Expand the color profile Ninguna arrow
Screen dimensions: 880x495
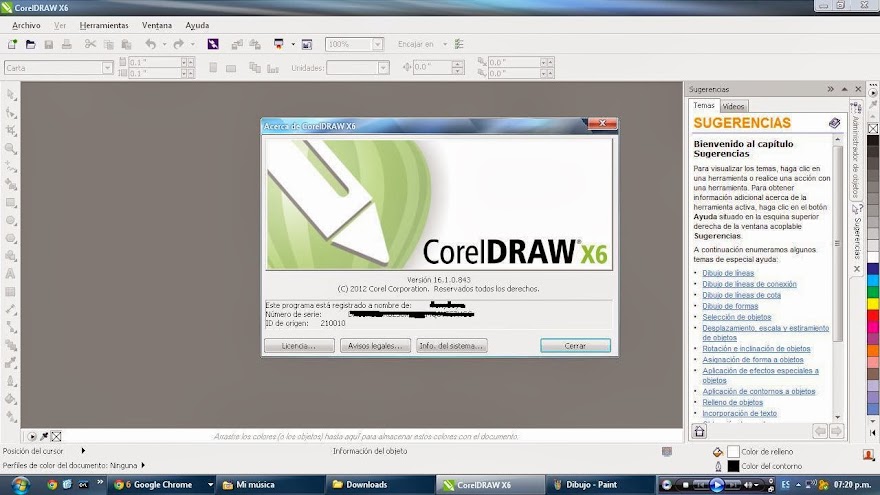tap(143, 465)
